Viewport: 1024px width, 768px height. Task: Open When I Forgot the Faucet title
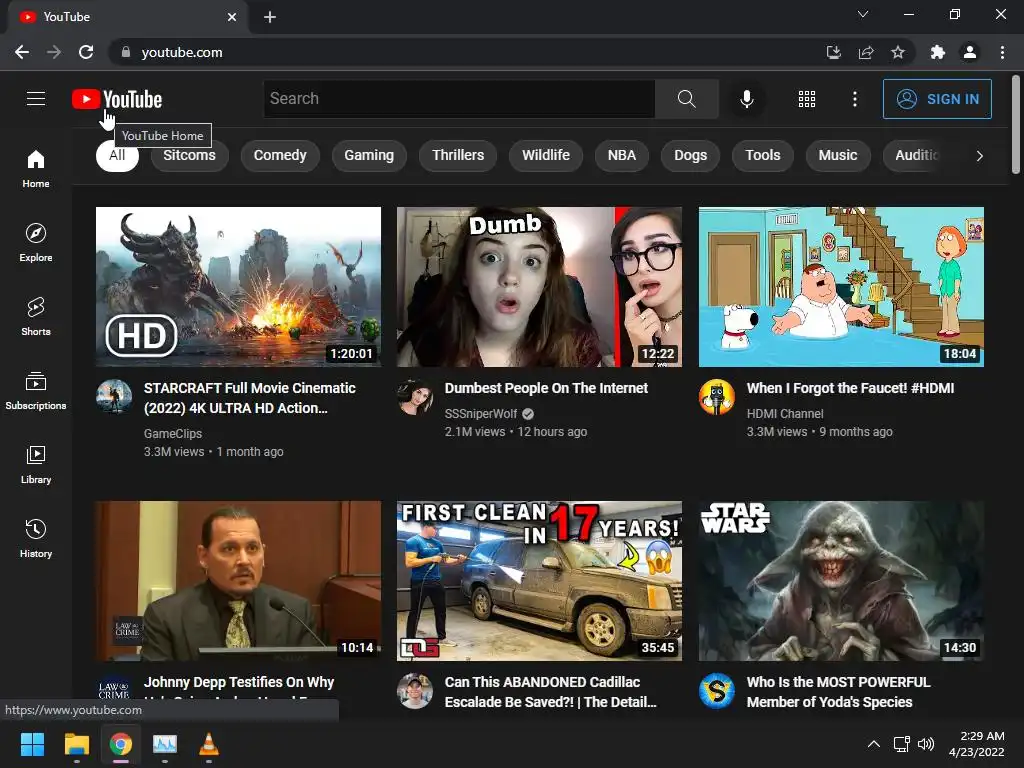click(x=850, y=388)
